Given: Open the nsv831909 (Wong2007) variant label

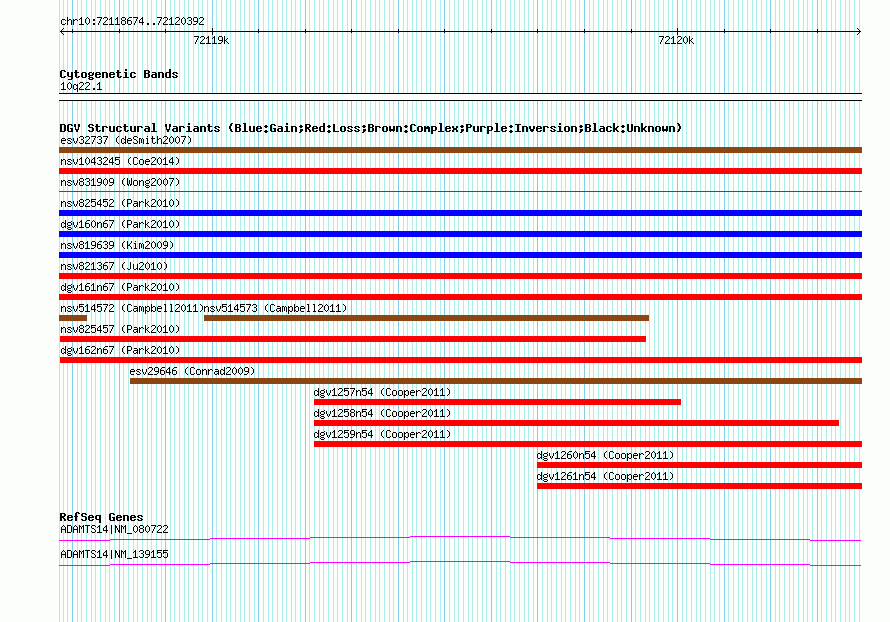Looking at the screenshot, I should pyautogui.click(x=120, y=182).
